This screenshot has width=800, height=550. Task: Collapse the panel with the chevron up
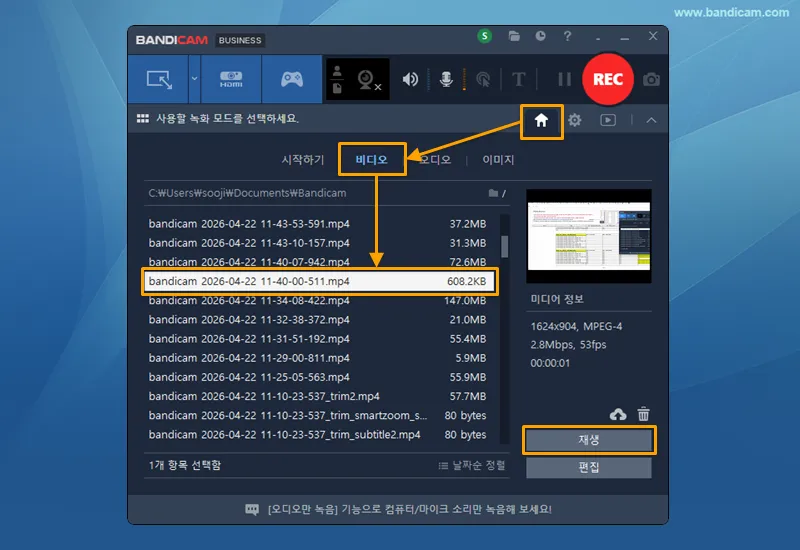[651, 120]
